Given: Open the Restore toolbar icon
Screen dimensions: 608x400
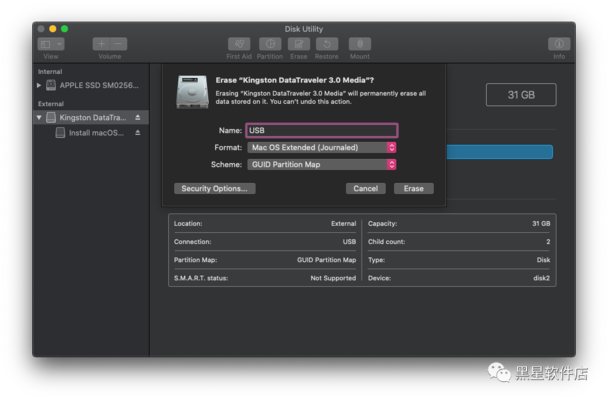Looking at the screenshot, I should pos(326,44).
